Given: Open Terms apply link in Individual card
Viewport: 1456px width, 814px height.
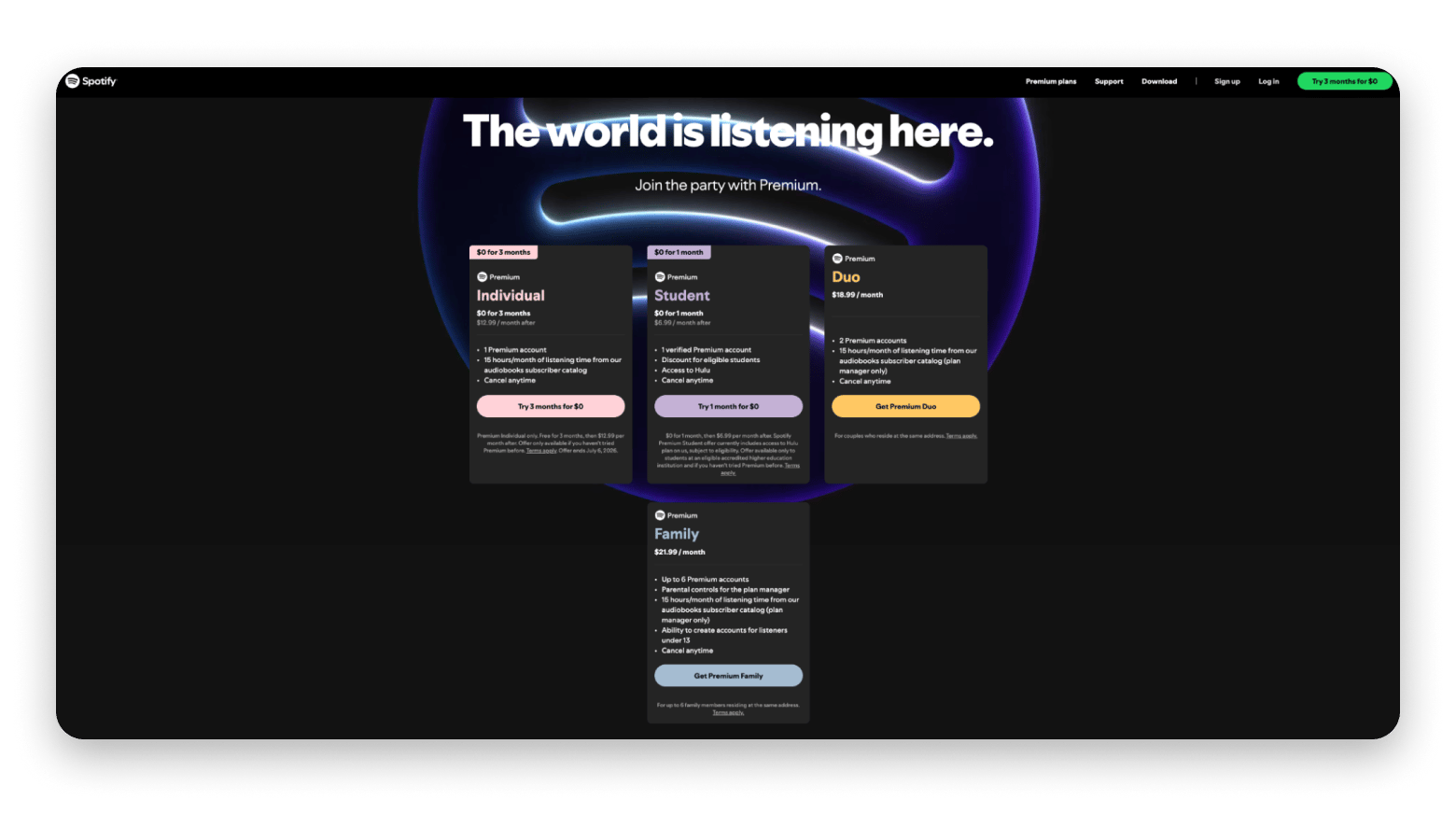Looking at the screenshot, I should click(x=541, y=451).
